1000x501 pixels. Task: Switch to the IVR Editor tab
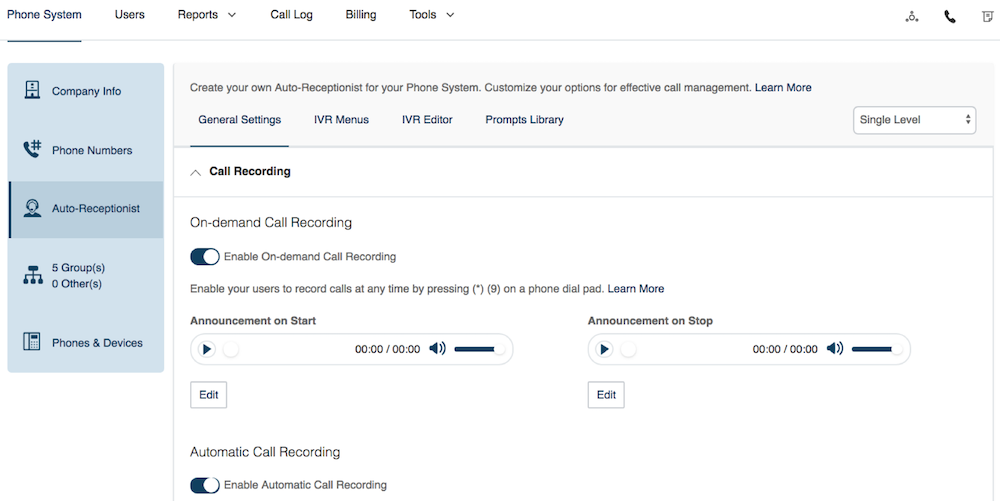click(x=427, y=120)
